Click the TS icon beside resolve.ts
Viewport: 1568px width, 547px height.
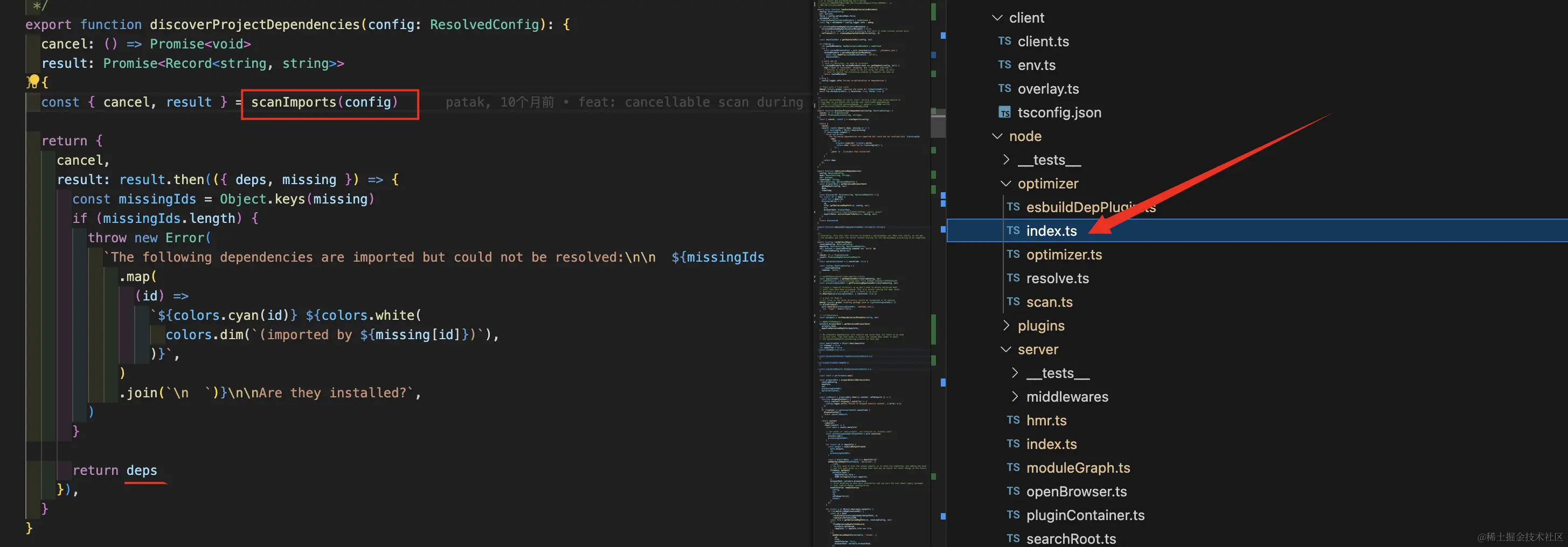(x=1013, y=278)
